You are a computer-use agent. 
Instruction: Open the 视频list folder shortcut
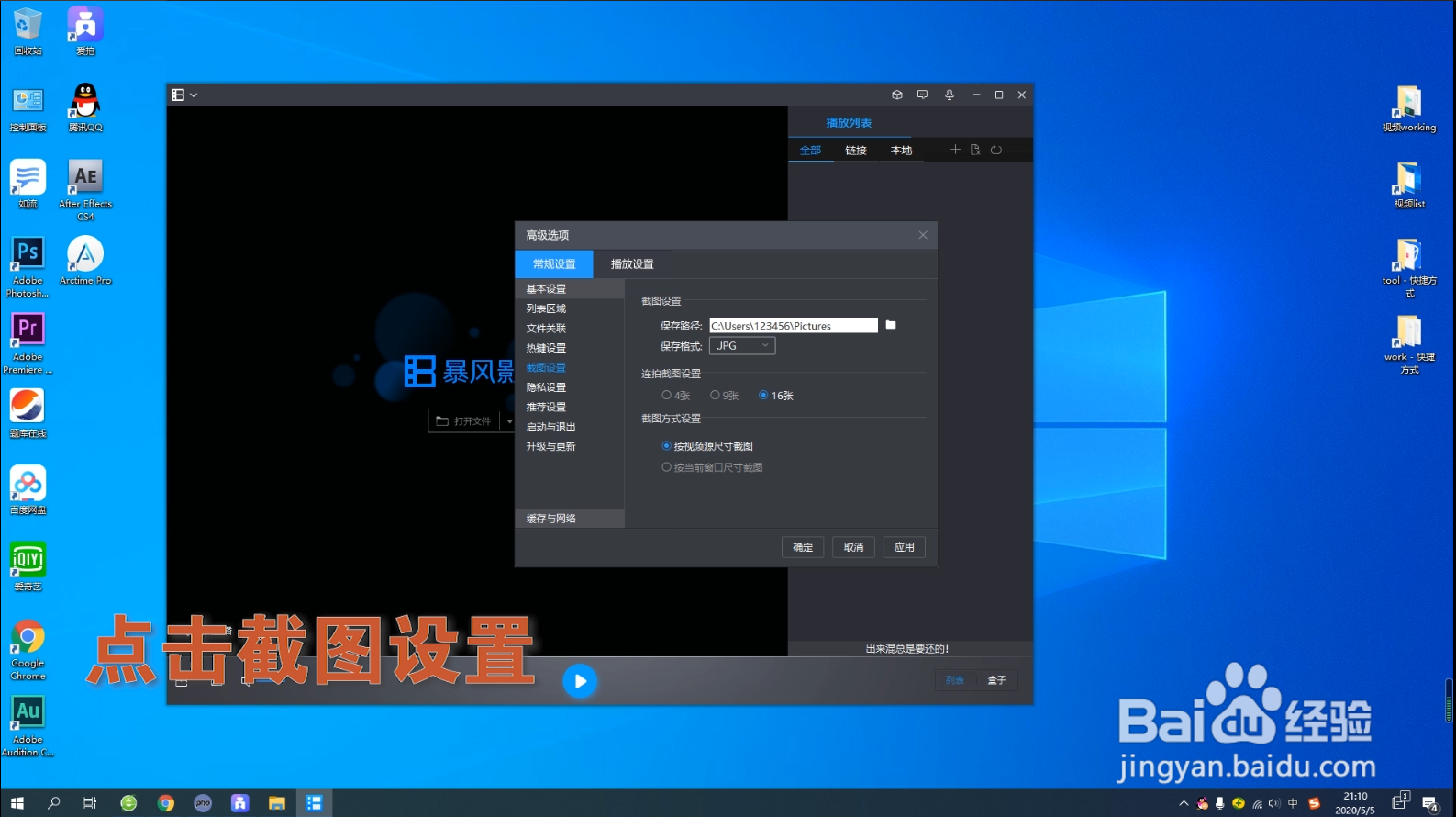(1409, 185)
